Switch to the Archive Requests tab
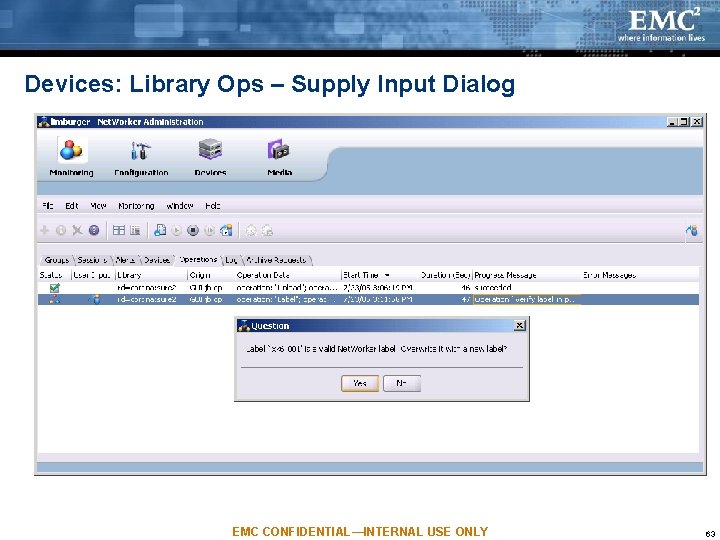The width and height of the screenshot is (720, 540). tap(276, 260)
